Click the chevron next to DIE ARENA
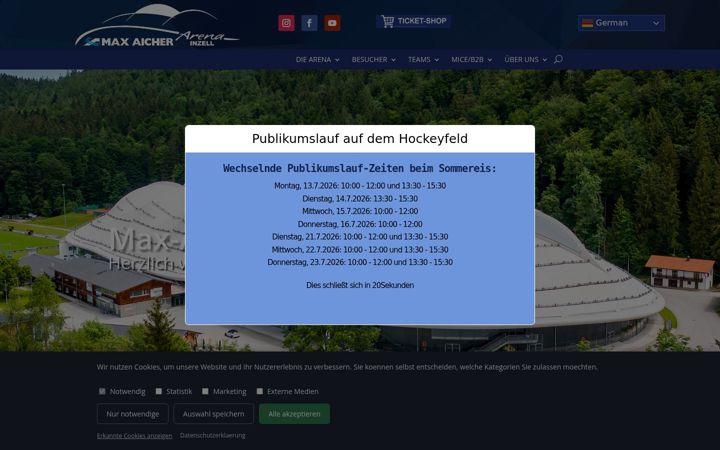The height and width of the screenshot is (450, 720). 337,60
